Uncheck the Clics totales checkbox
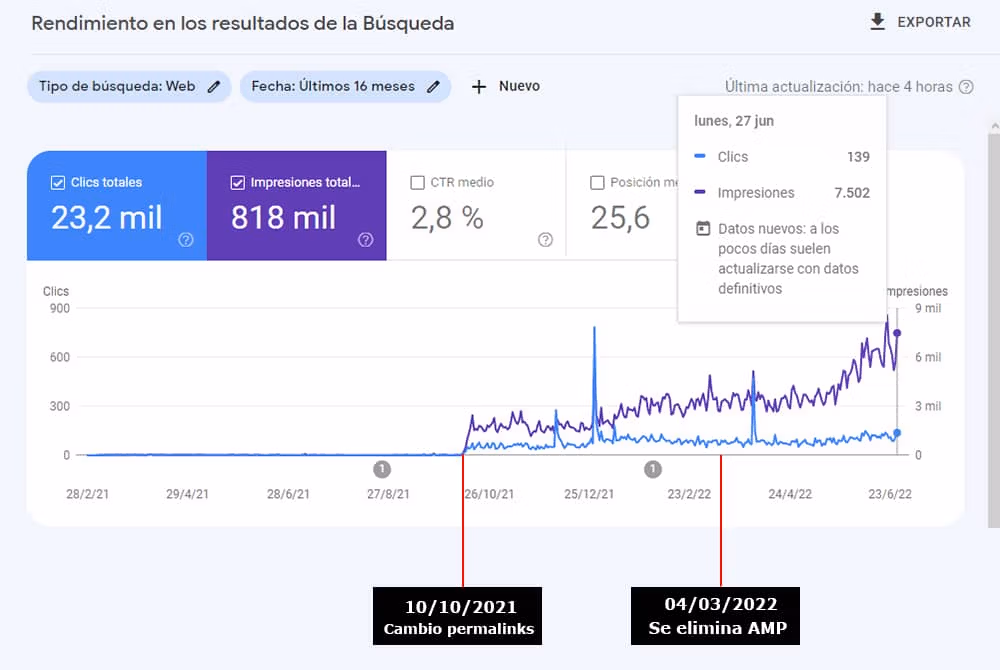Viewport: 1000px width, 670px height. click(x=58, y=183)
